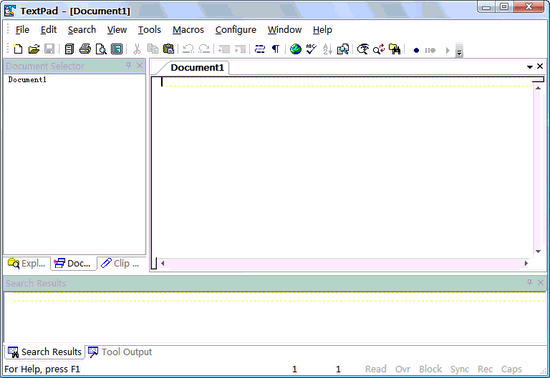Open the Edit menu
Viewport: 550px width, 378px height.
coord(48,30)
